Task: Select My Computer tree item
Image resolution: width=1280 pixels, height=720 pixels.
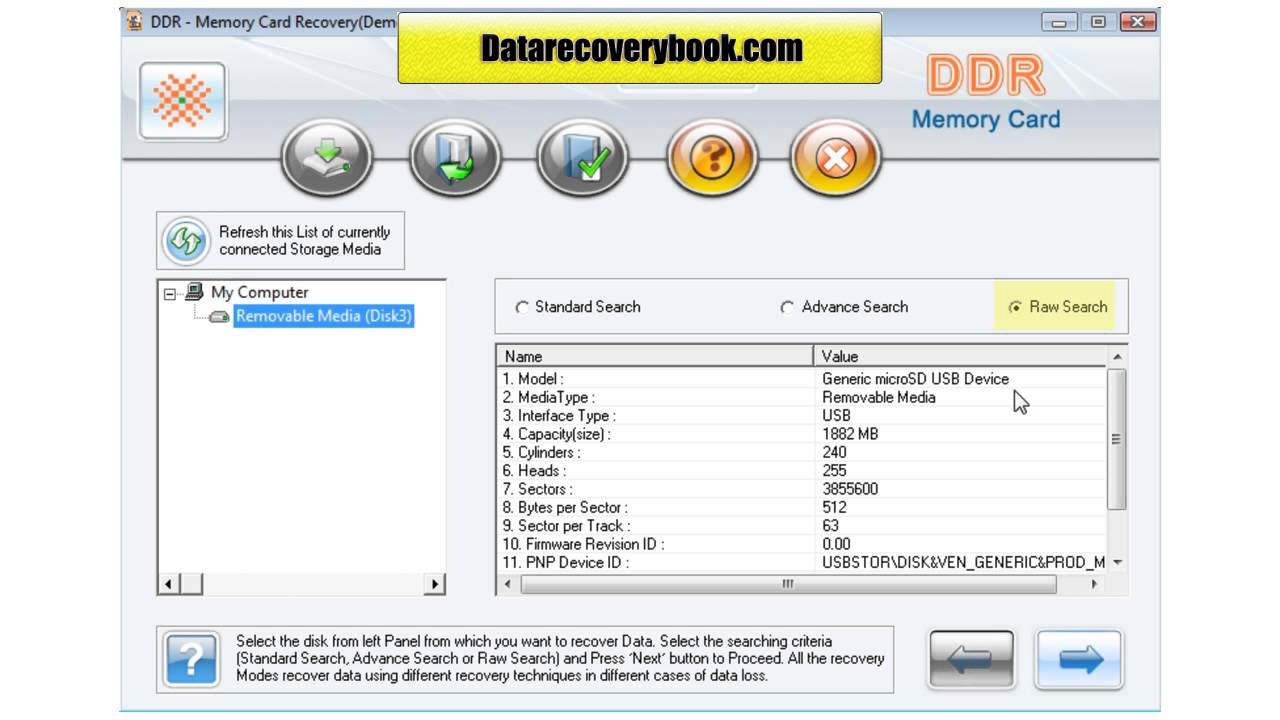Action: pos(259,292)
